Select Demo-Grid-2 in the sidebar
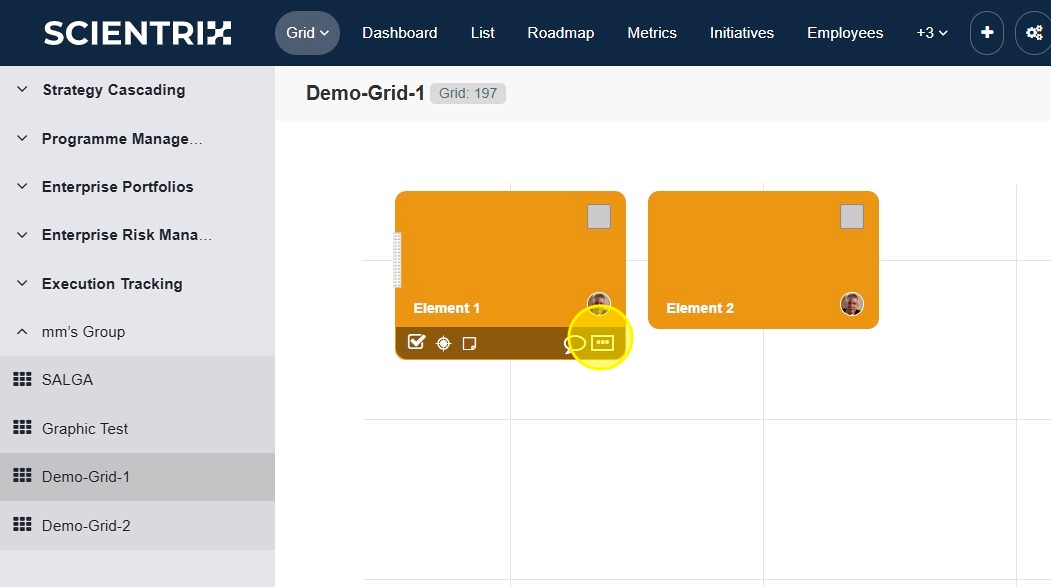1051x587 pixels. pos(86,526)
